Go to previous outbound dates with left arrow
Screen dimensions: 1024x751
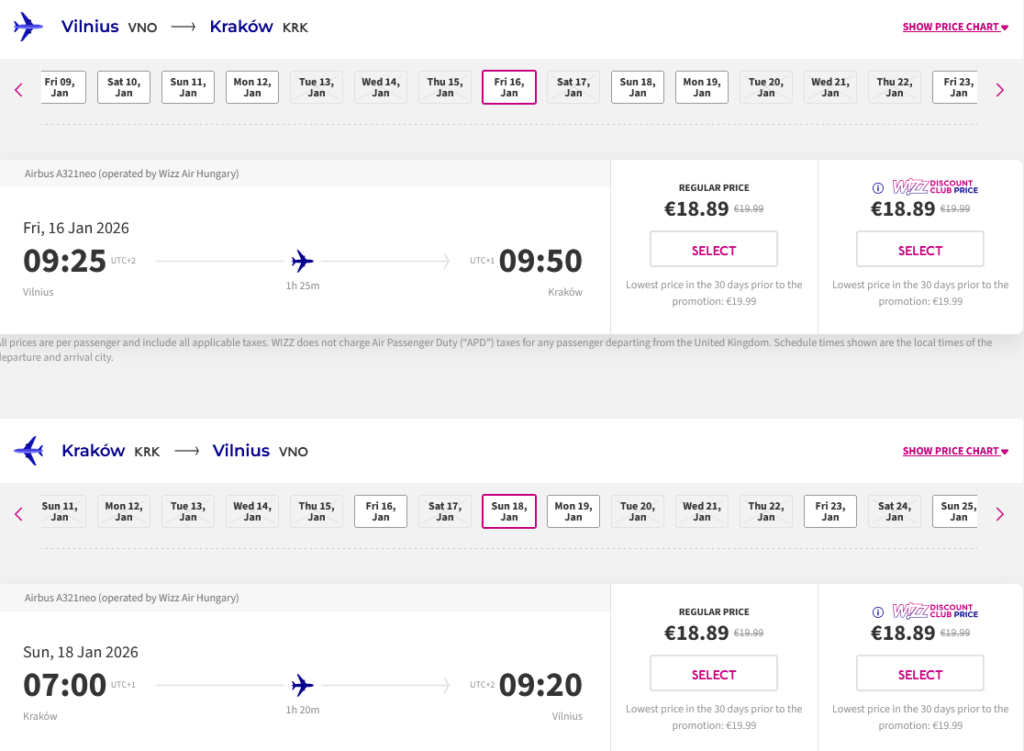(18, 90)
